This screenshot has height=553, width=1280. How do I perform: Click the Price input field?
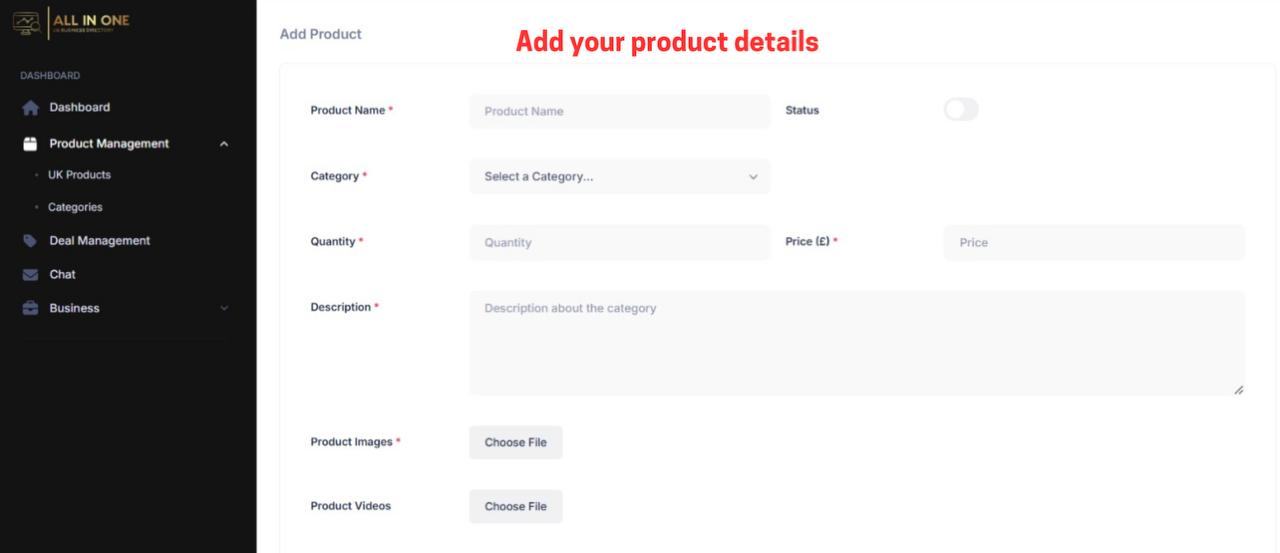1095,243
